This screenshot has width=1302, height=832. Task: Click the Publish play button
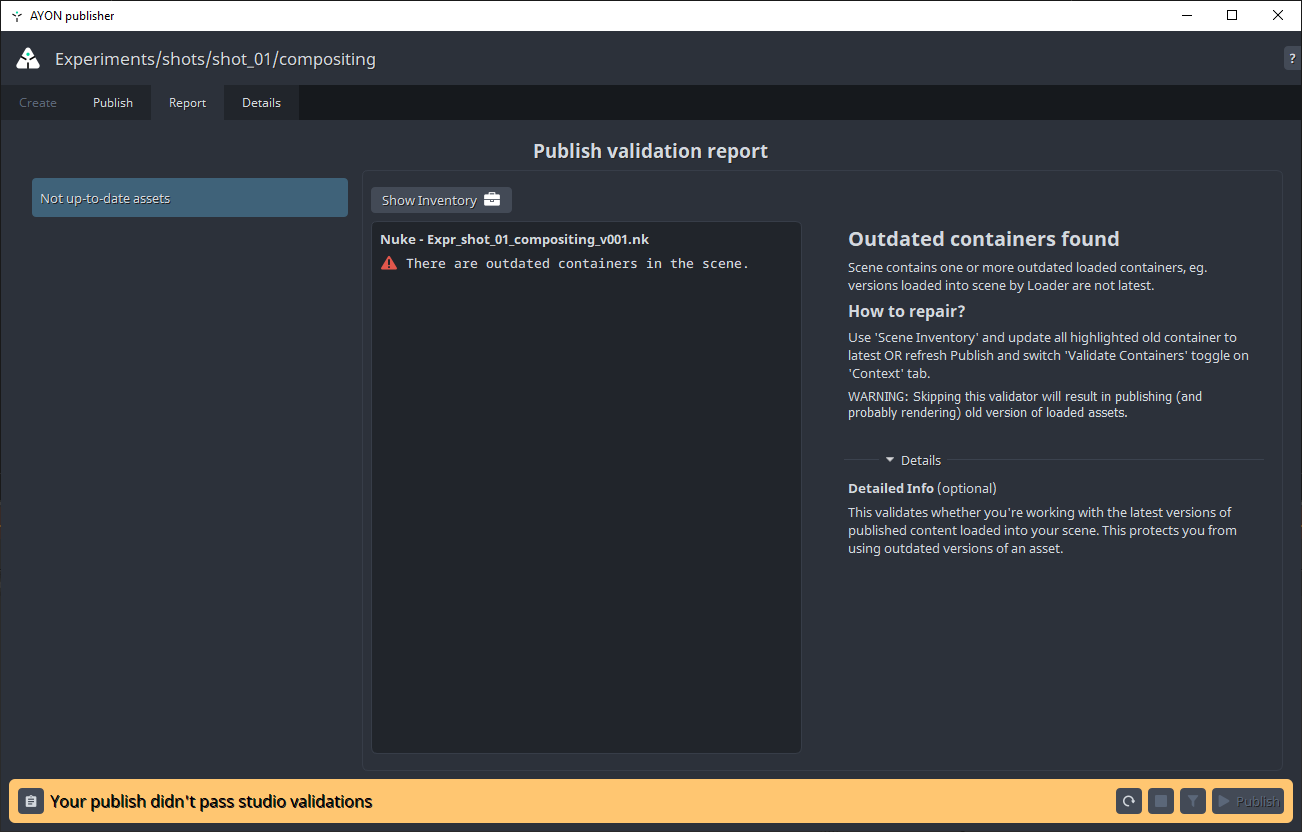click(x=1247, y=801)
